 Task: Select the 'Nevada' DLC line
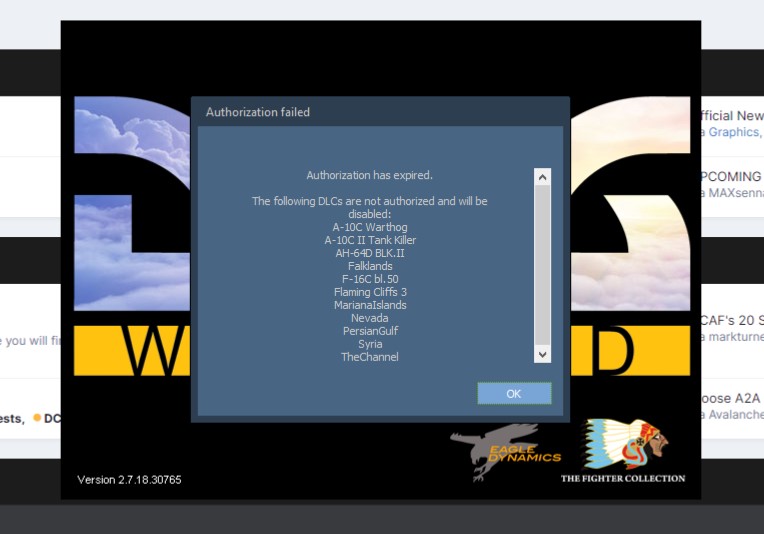370,318
